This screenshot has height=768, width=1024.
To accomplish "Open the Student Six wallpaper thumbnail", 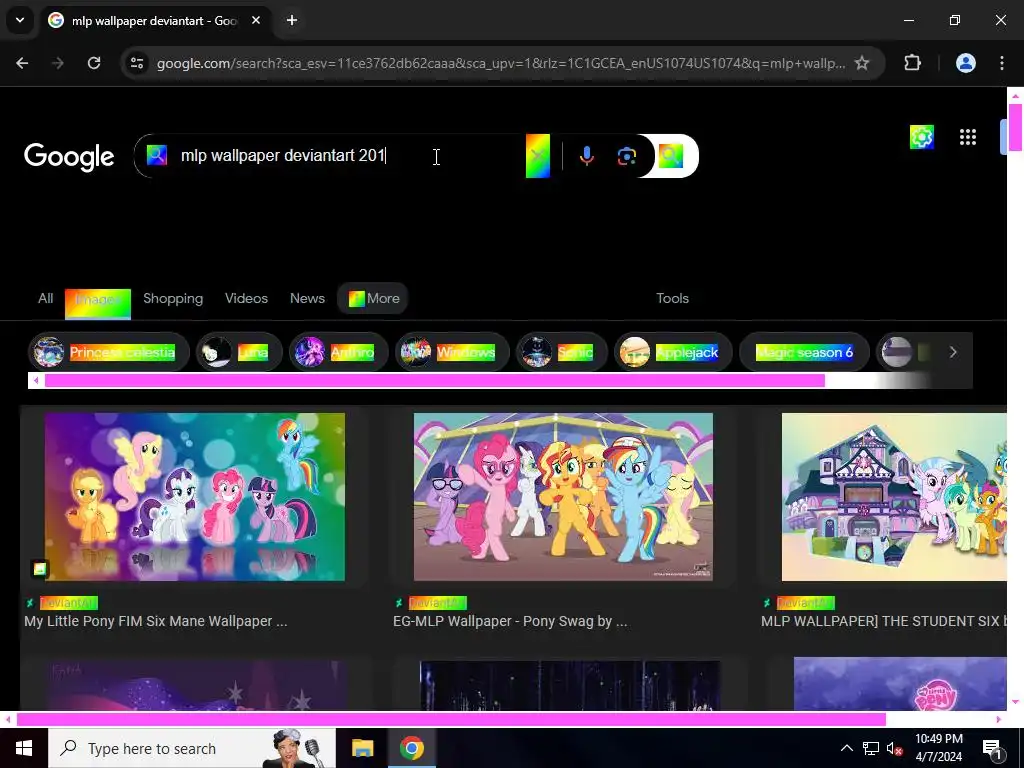I will tap(894, 496).
